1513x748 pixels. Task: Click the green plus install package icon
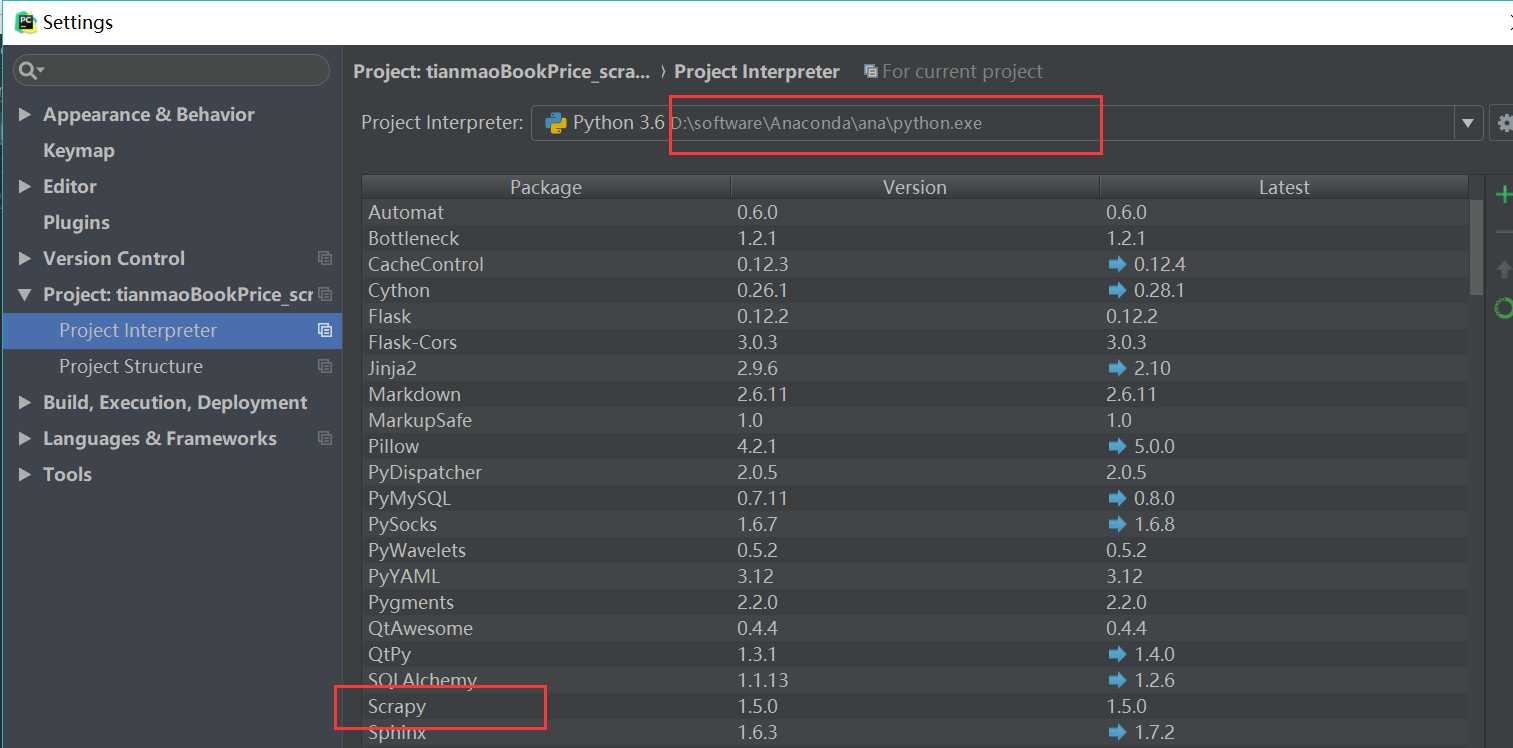[x=1503, y=194]
